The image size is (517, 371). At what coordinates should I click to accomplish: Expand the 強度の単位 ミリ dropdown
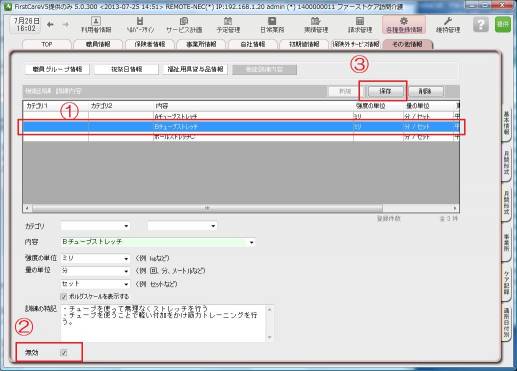[x=126, y=258]
